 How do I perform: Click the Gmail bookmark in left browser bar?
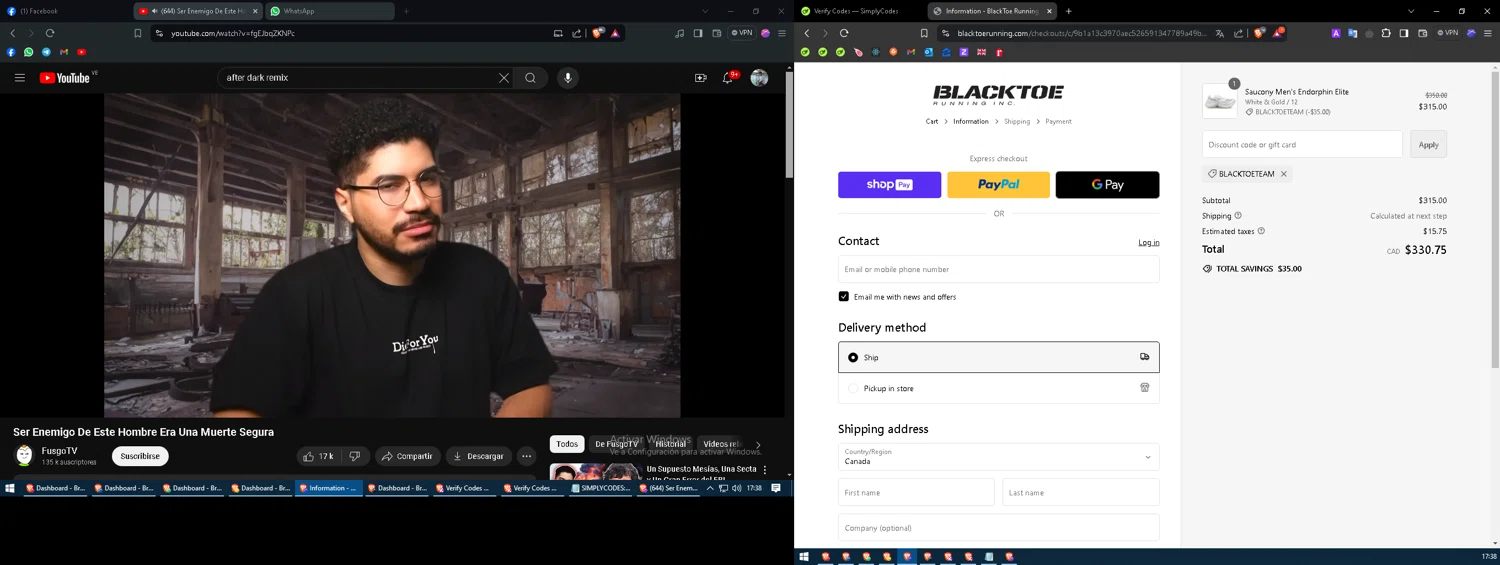64,52
